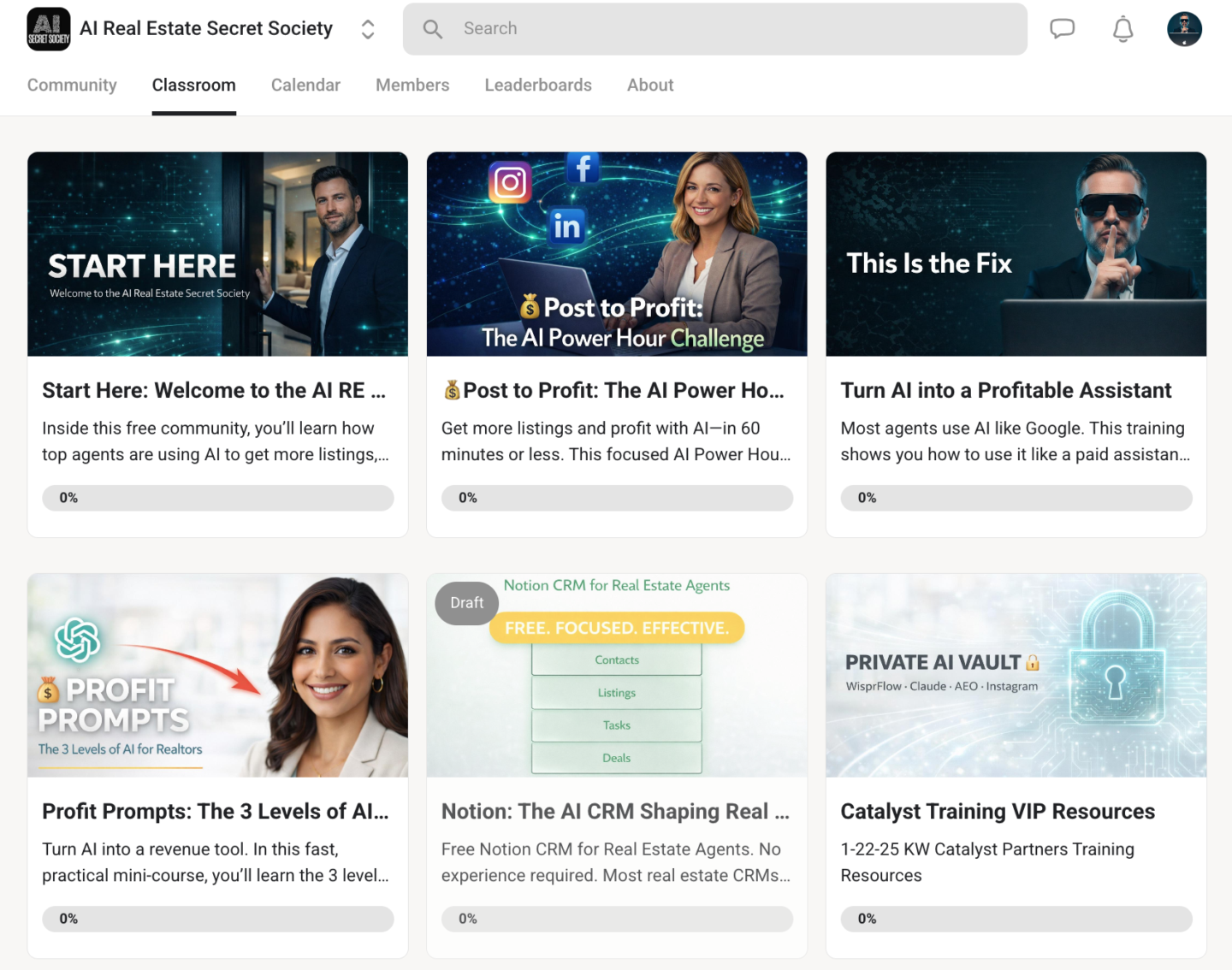The image size is (1232, 970).
Task: Select the Notion AI CRM course title
Action: 614,812
